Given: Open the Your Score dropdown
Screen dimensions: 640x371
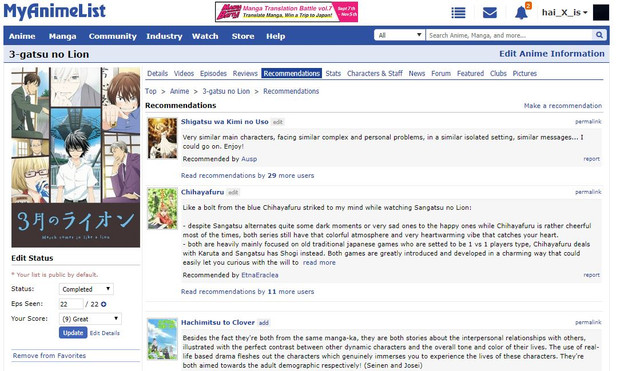Looking at the screenshot, I should pos(90,319).
